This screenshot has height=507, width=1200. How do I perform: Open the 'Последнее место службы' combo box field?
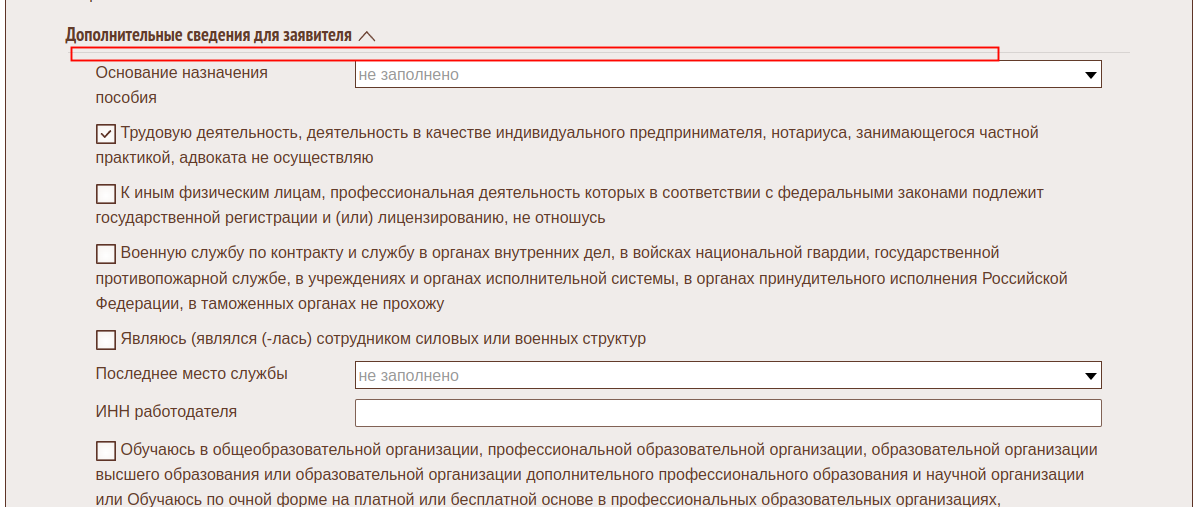(720, 376)
